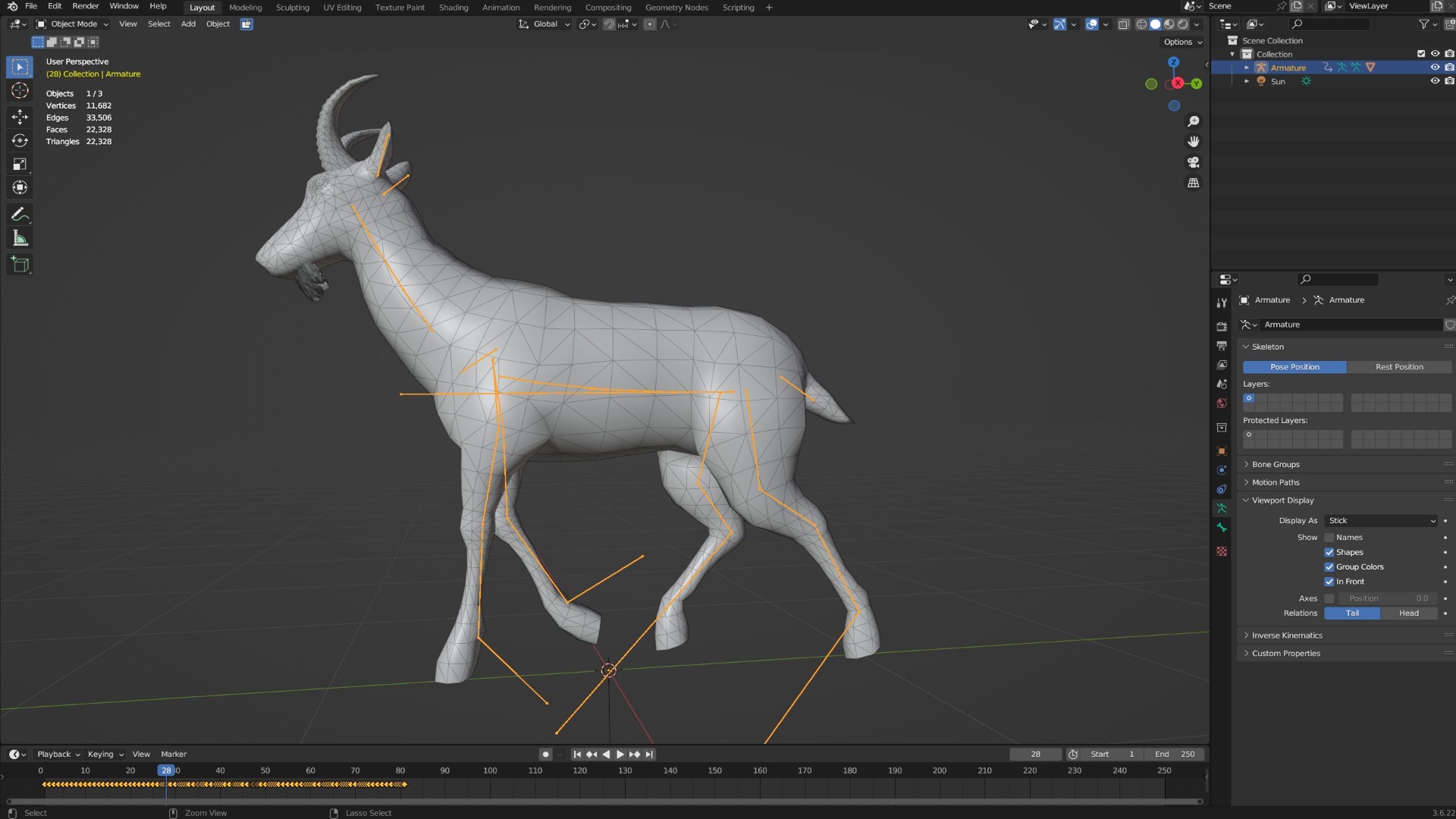Activate the Scale tool
Screen dimensions: 1456x819
pos(20,164)
